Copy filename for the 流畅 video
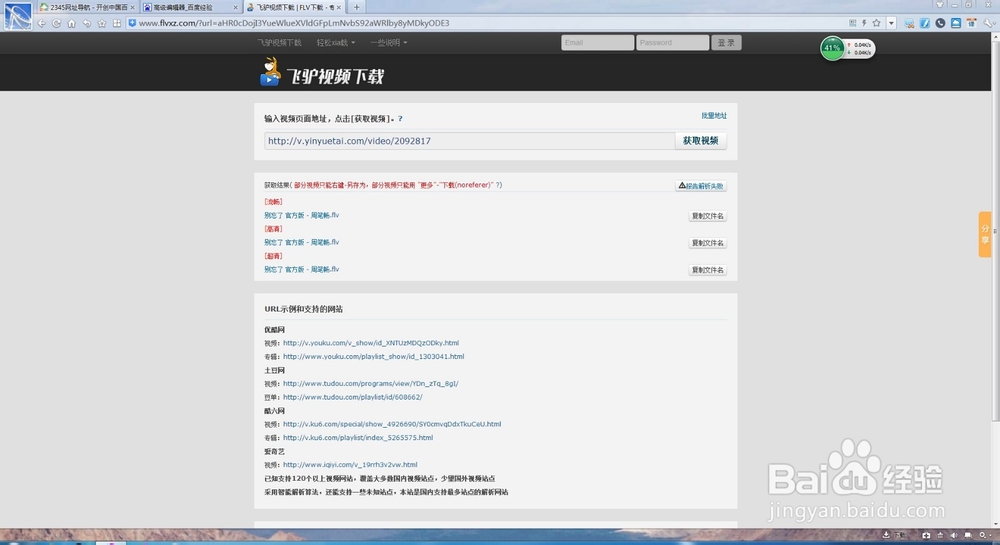This screenshot has height=545, width=1000. click(x=707, y=216)
